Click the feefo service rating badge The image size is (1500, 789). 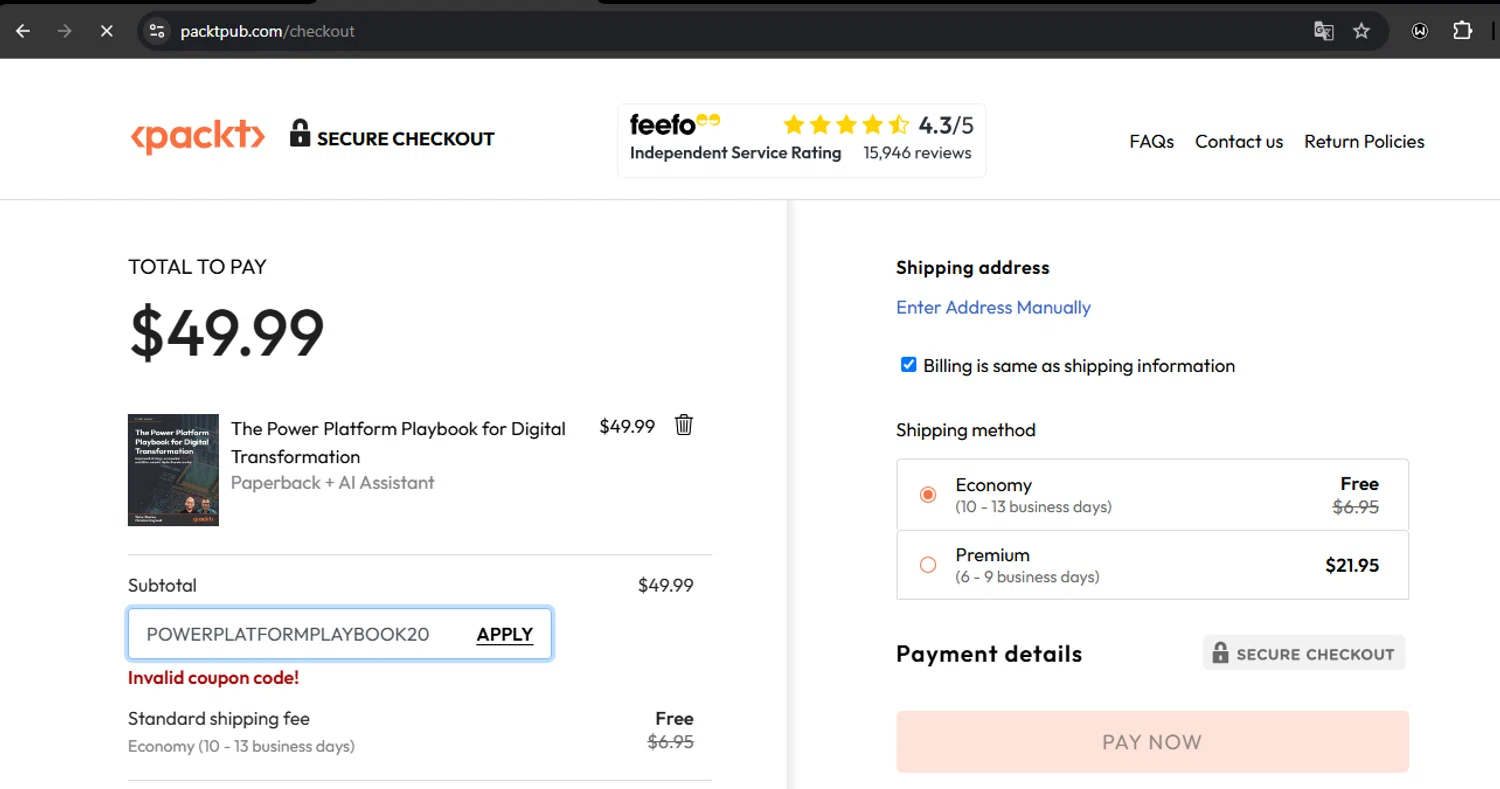801,140
